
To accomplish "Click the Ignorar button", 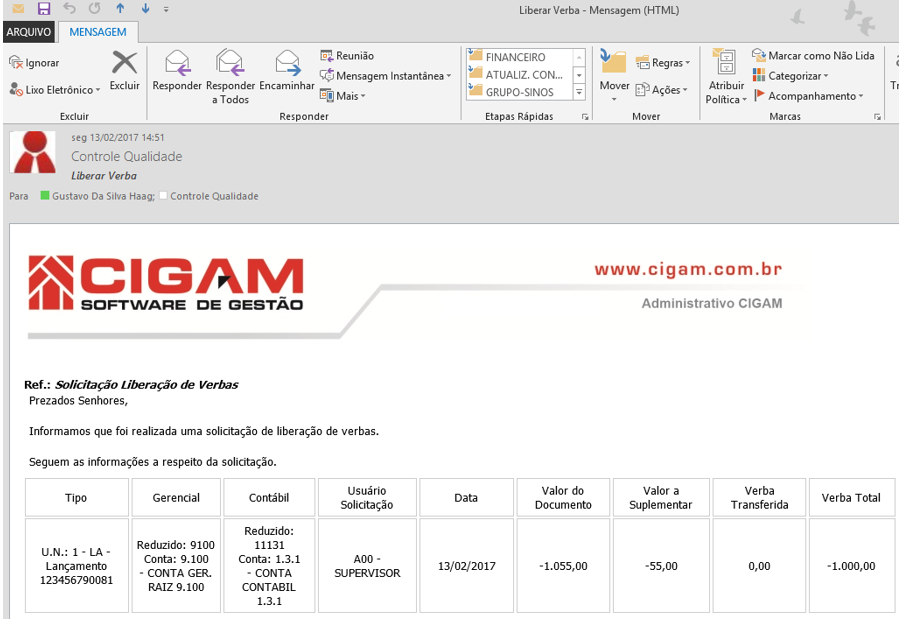I will [x=34, y=63].
